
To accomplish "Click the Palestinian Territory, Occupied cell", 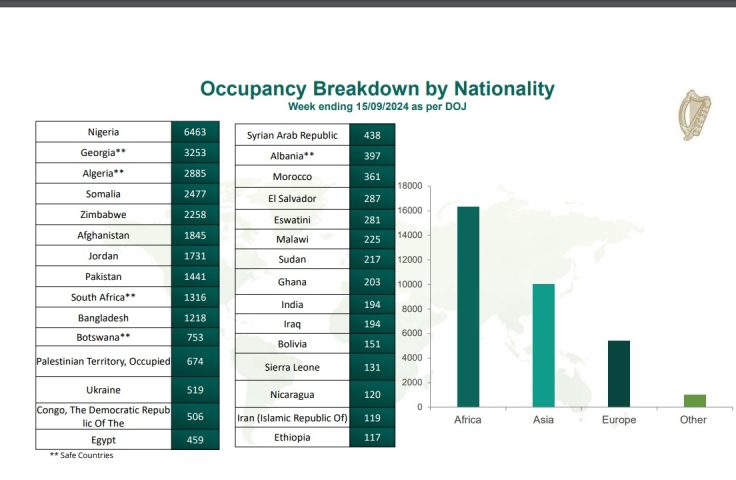I will coord(103,361).
